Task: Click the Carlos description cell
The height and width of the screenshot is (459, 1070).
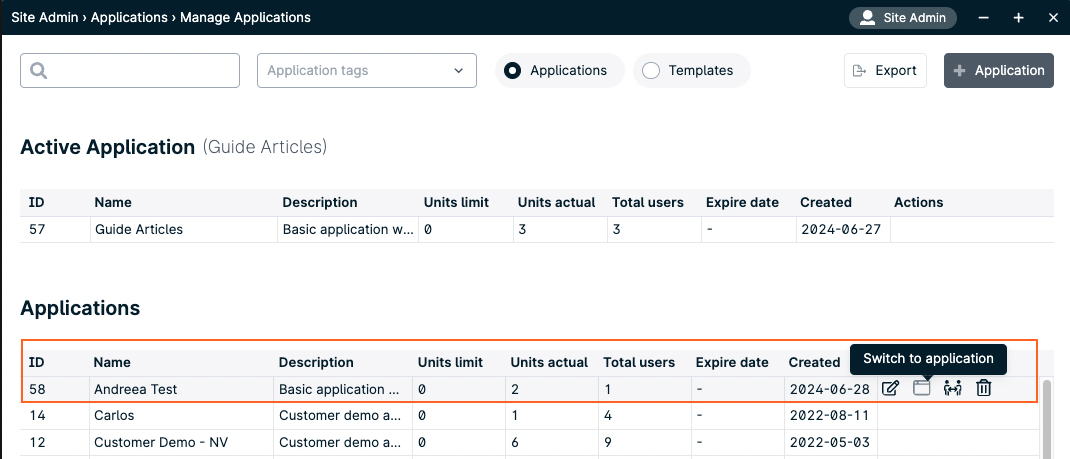Action: click(343, 415)
